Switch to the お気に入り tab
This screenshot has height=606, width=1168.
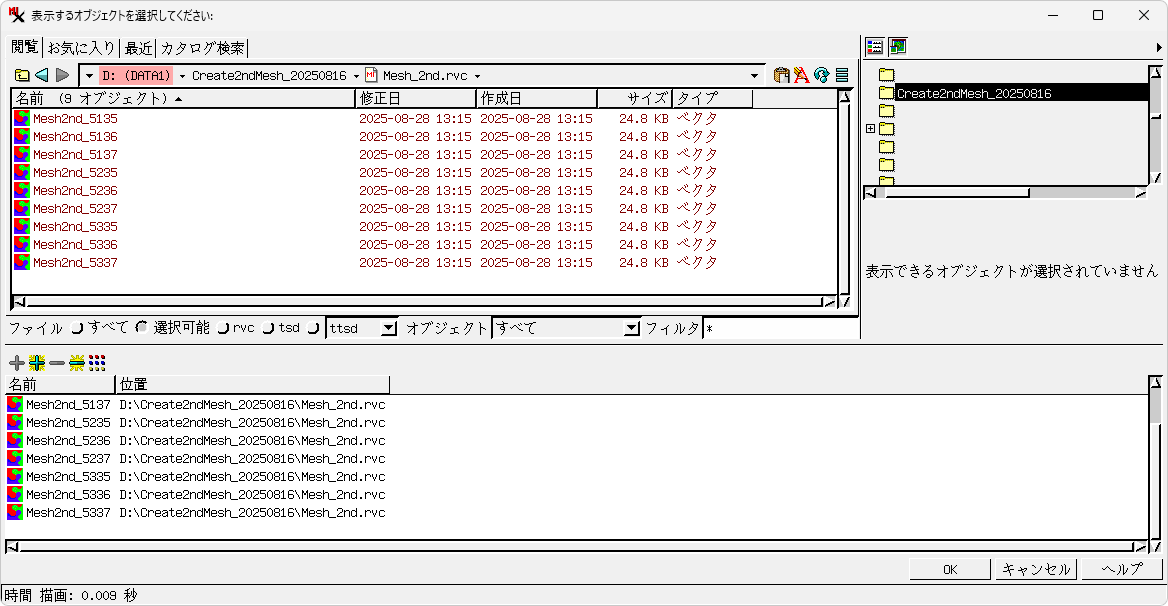pyautogui.click(x=81, y=48)
